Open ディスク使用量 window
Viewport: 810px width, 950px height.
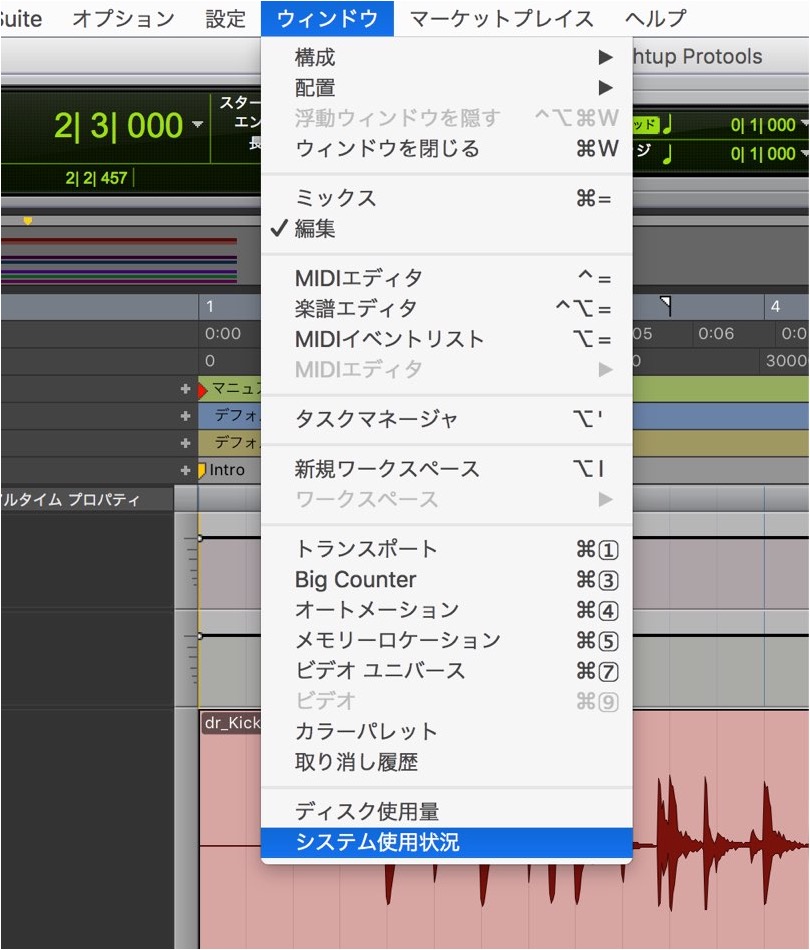(x=446, y=811)
